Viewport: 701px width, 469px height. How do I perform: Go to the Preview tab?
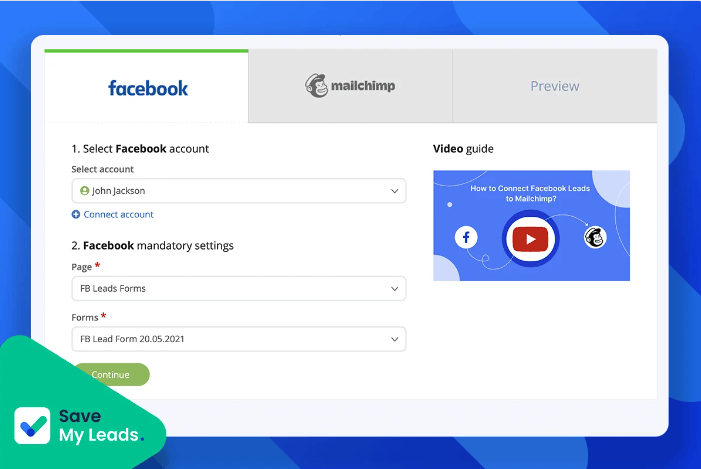click(555, 86)
